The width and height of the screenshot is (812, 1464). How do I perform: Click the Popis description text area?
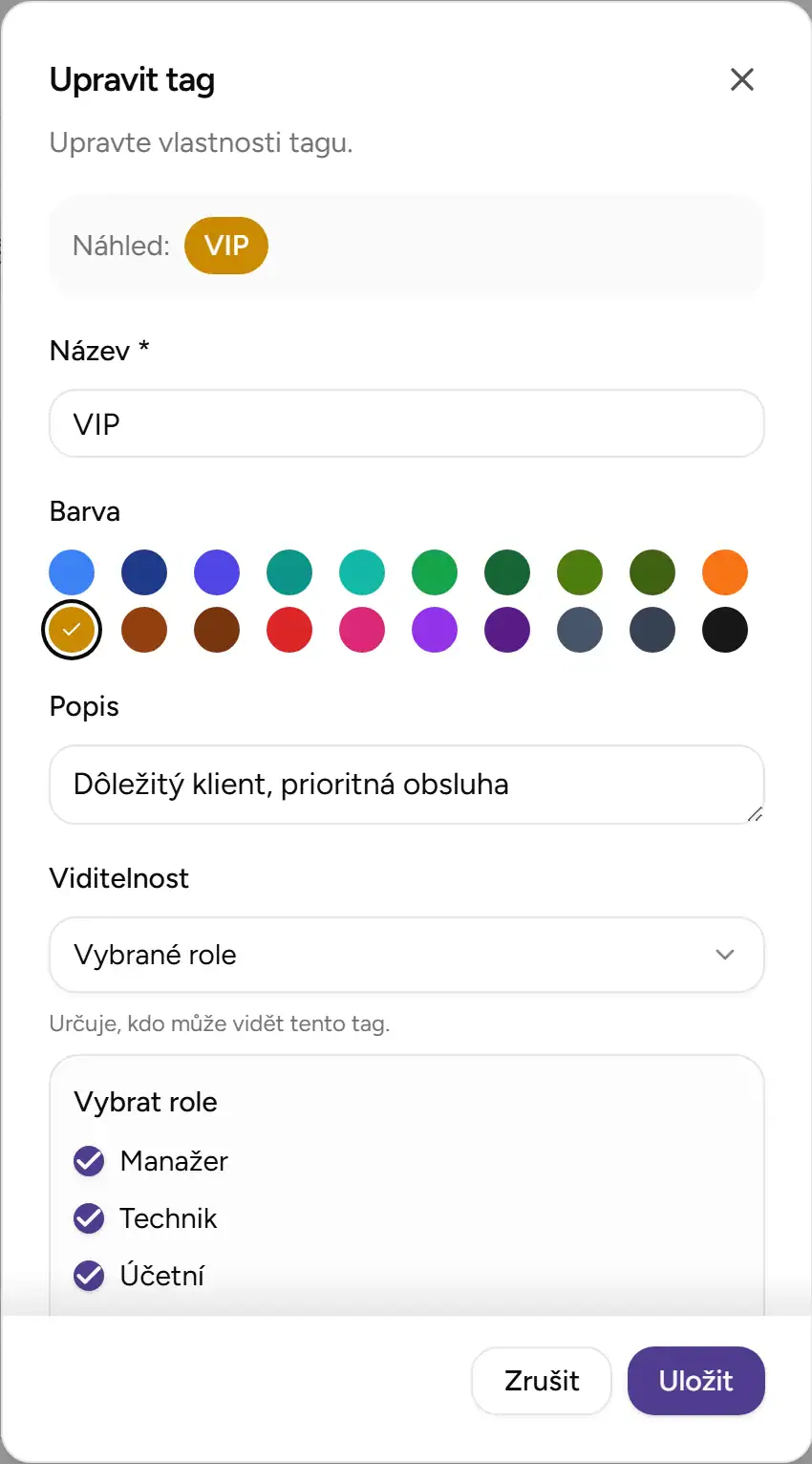pos(406,784)
